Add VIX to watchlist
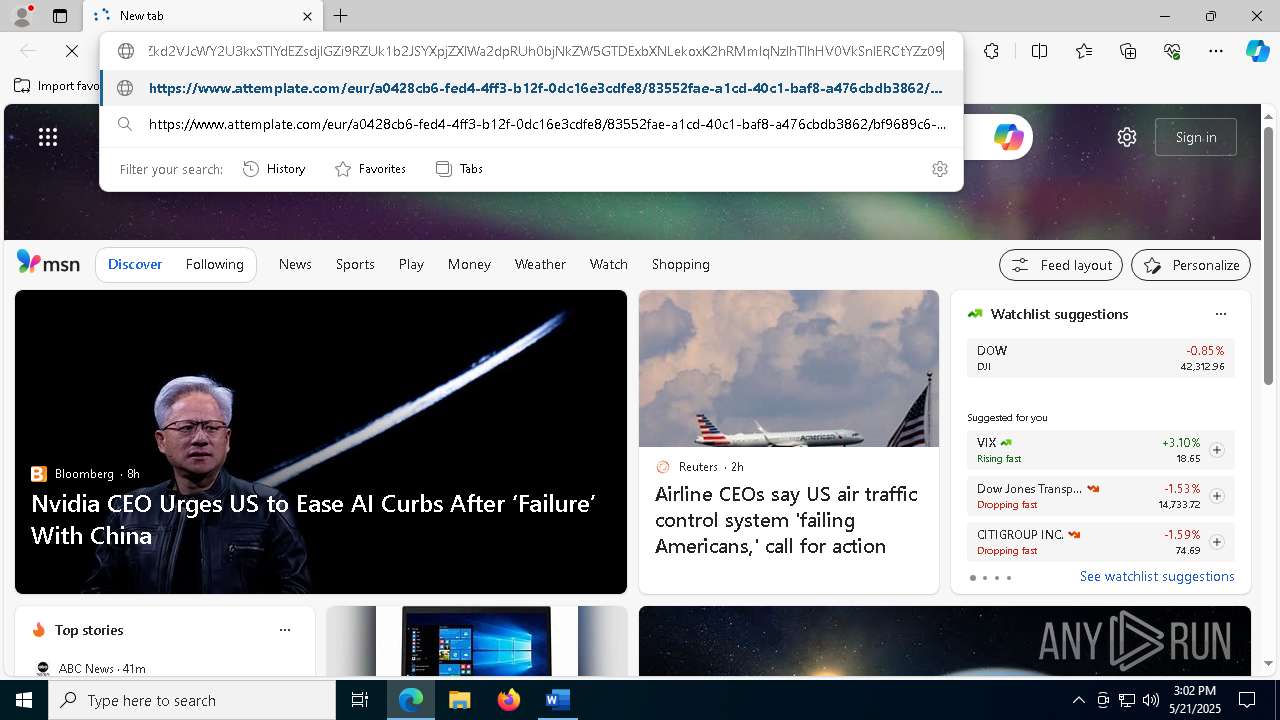 click(x=1216, y=450)
